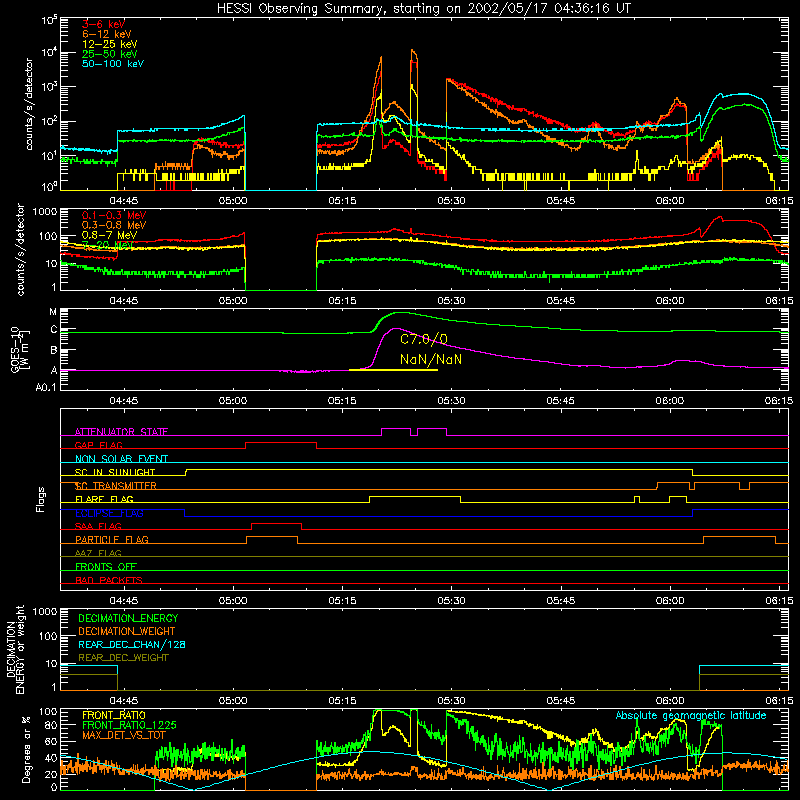Click the REAR_DEC_WEIGHT legend label
This screenshot has width=800, height=800.
123,658
